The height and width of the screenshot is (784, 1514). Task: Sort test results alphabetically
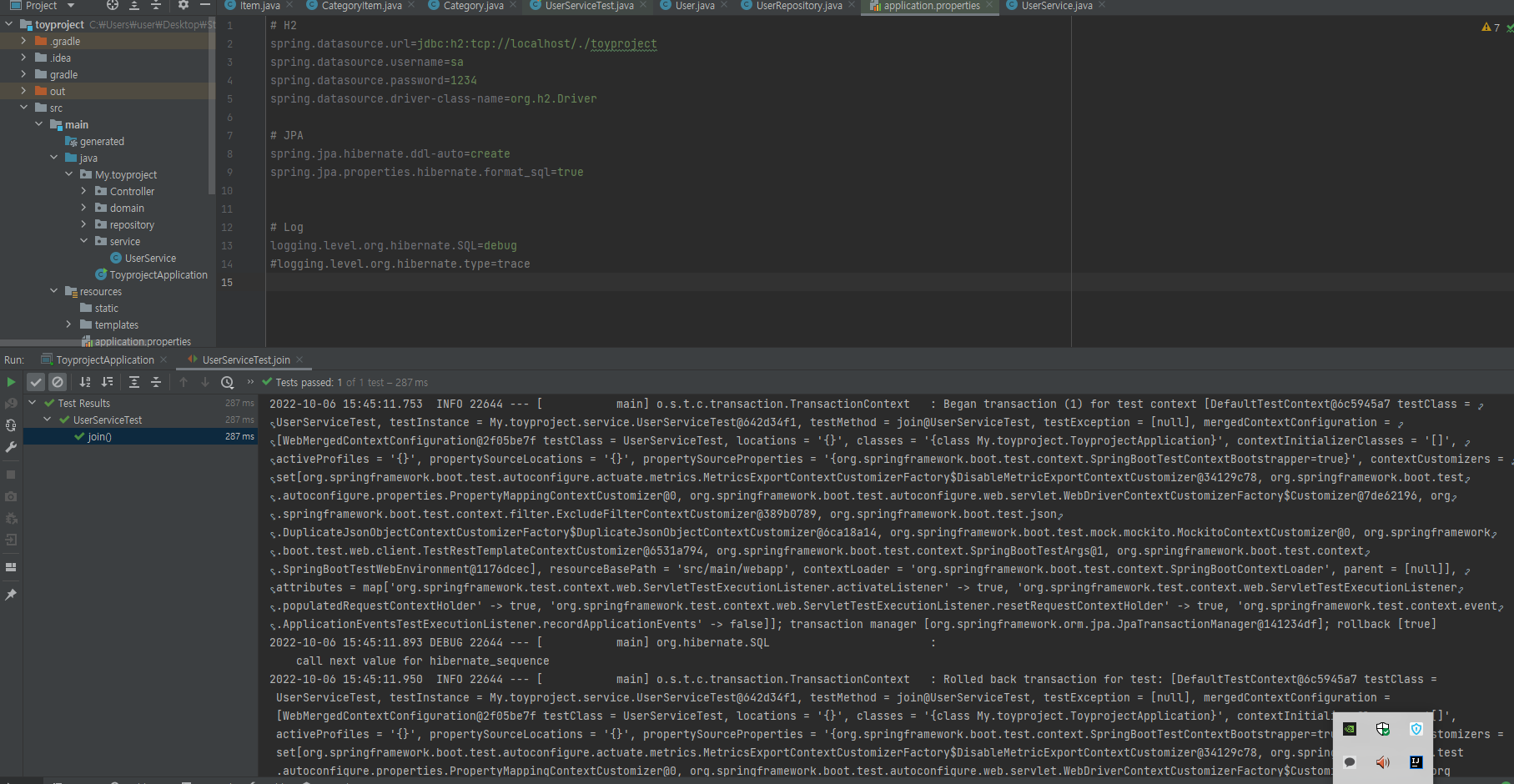(84, 382)
